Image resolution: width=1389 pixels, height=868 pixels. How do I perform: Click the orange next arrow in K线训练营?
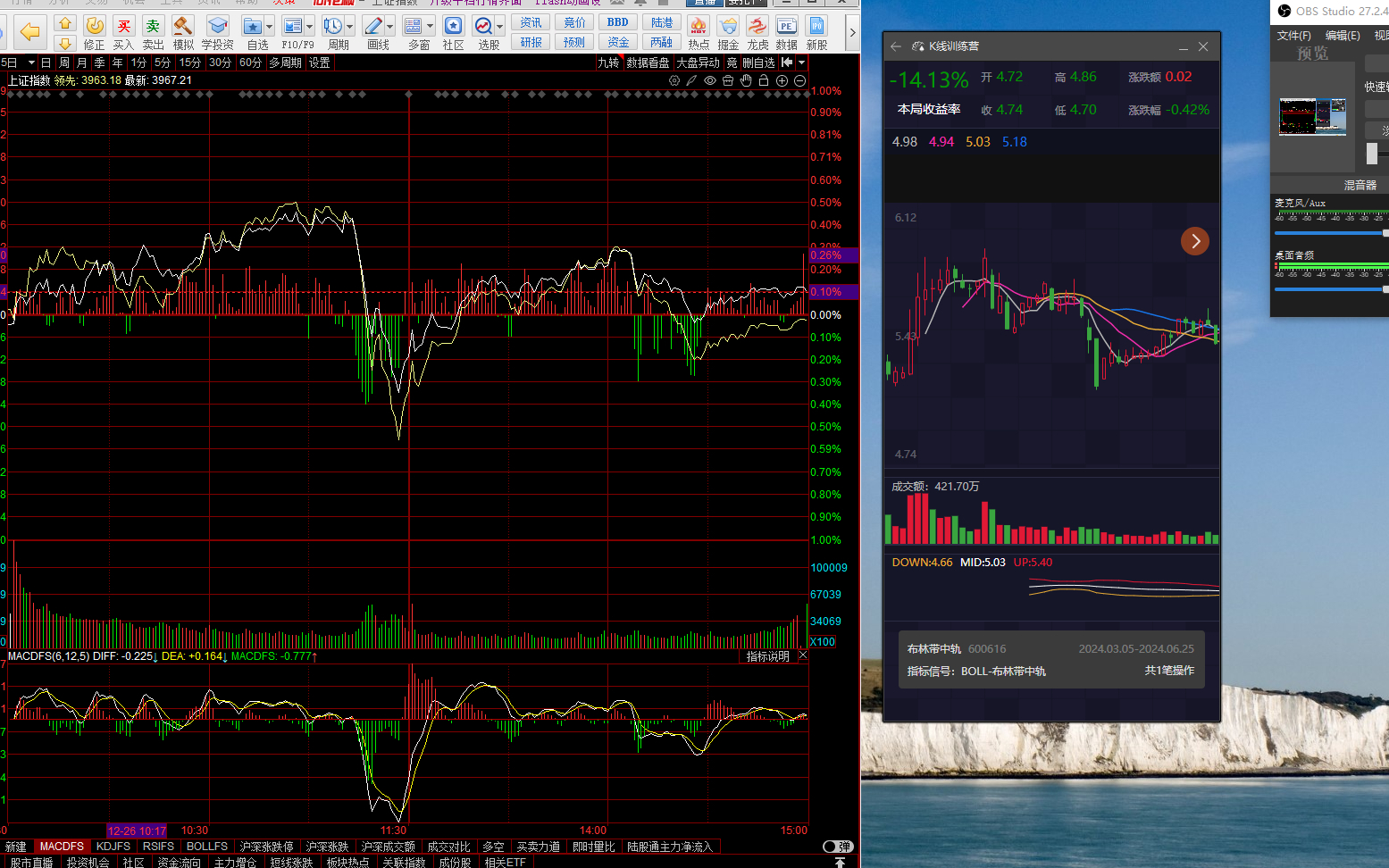click(1195, 241)
